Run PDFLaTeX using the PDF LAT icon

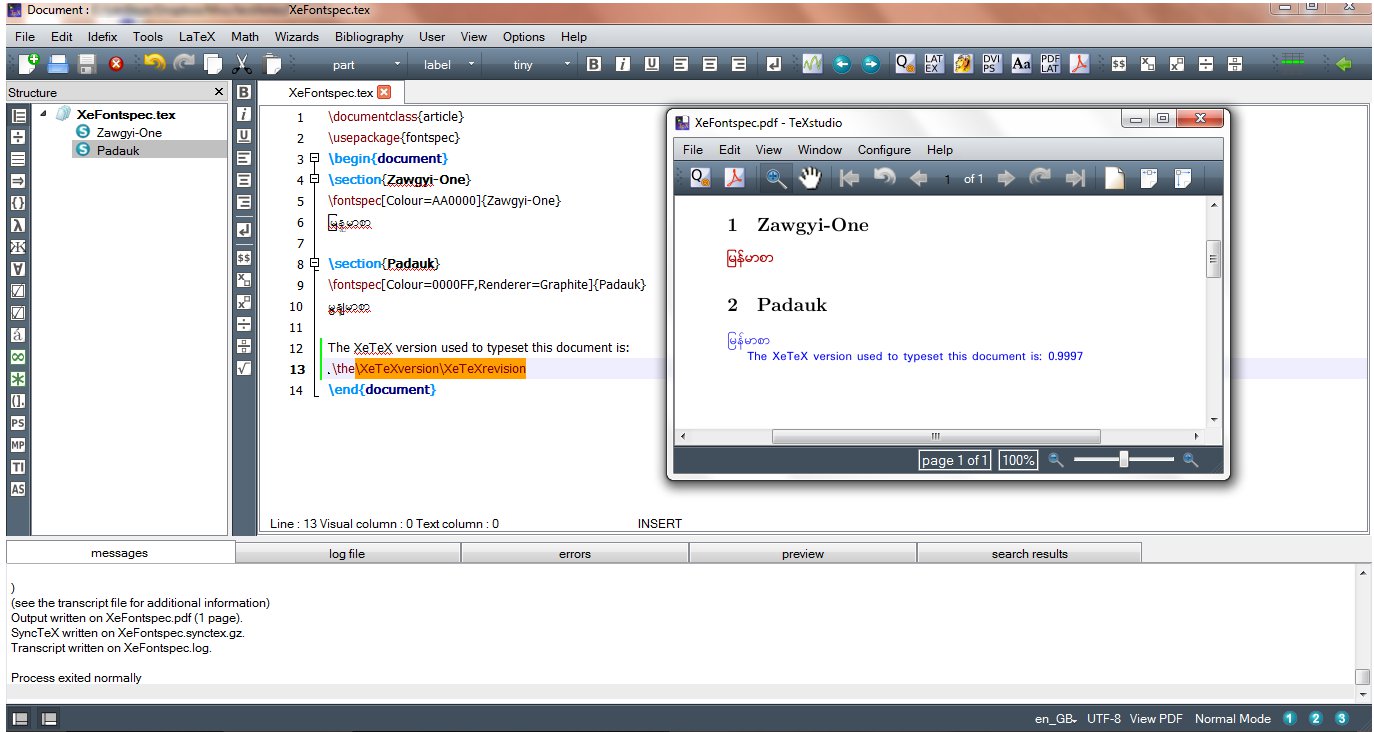(1050, 64)
